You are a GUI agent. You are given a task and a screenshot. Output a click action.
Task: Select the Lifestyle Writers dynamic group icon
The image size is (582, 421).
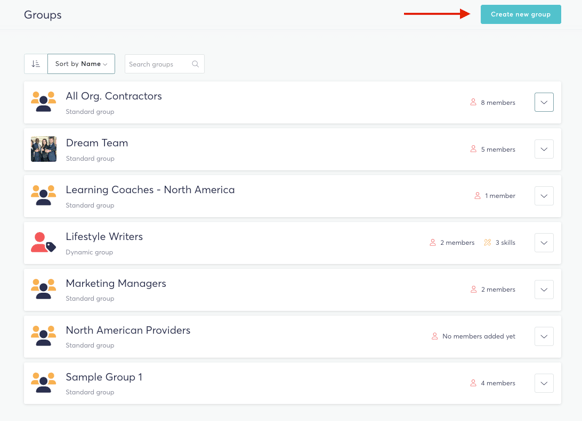point(43,242)
